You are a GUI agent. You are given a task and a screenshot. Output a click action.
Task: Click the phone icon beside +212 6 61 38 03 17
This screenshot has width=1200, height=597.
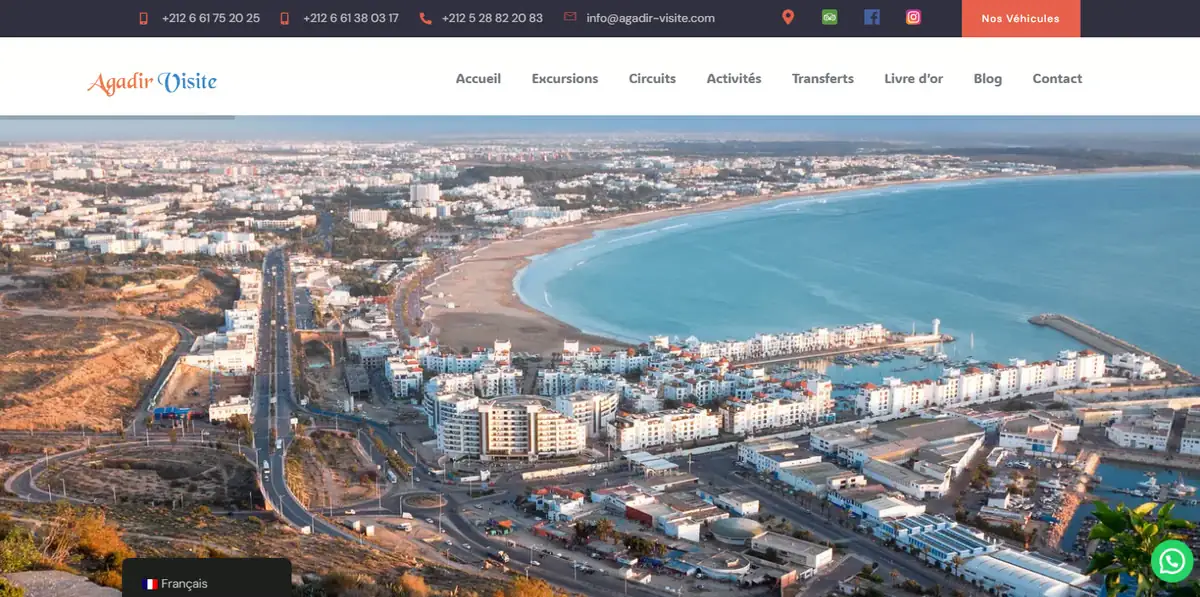click(284, 18)
